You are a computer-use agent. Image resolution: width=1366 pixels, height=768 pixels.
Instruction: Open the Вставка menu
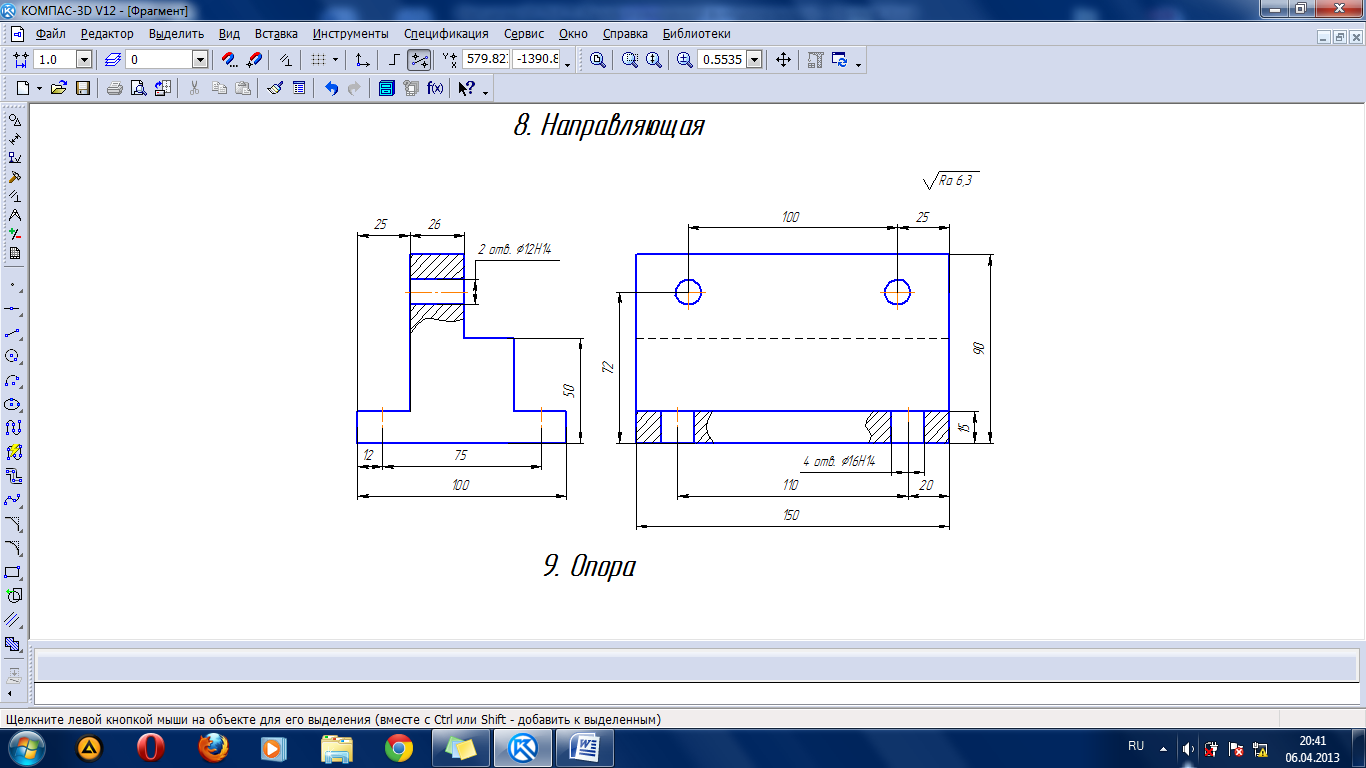(x=276, y=34)
